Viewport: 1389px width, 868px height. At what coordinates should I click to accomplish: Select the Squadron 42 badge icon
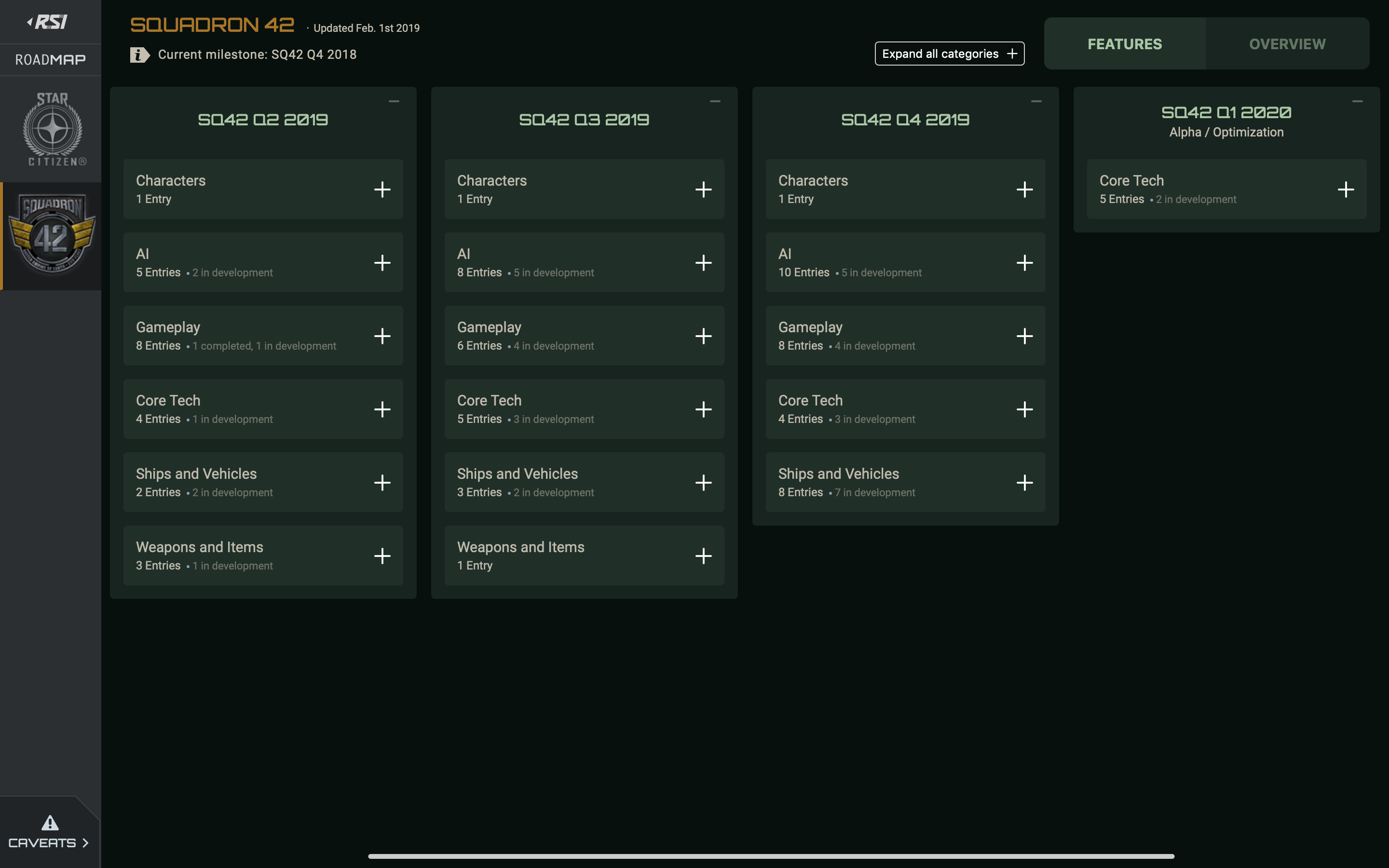[x=52, y=235]
